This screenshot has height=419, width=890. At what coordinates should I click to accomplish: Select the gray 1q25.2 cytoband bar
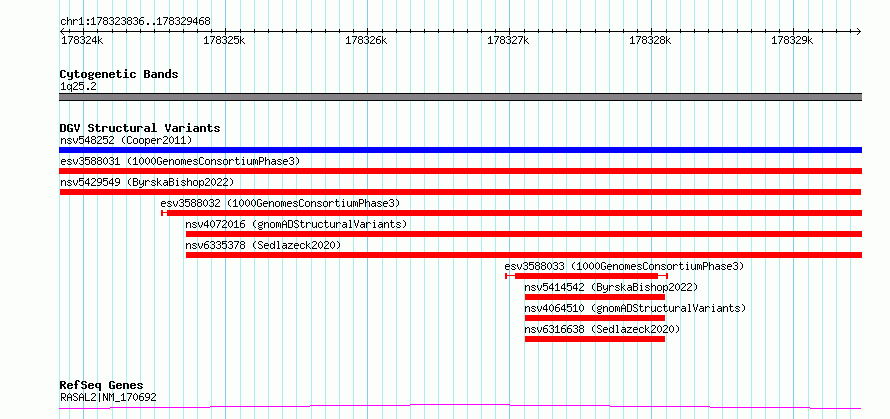tap(460, 97)
